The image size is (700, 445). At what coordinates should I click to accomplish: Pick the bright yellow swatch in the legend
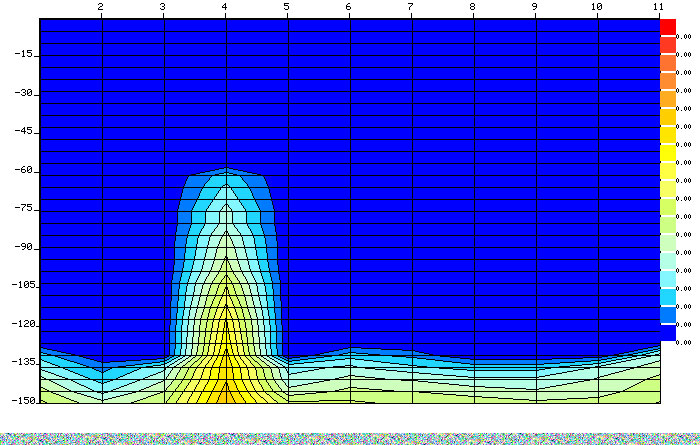click(x=667, y=153)
